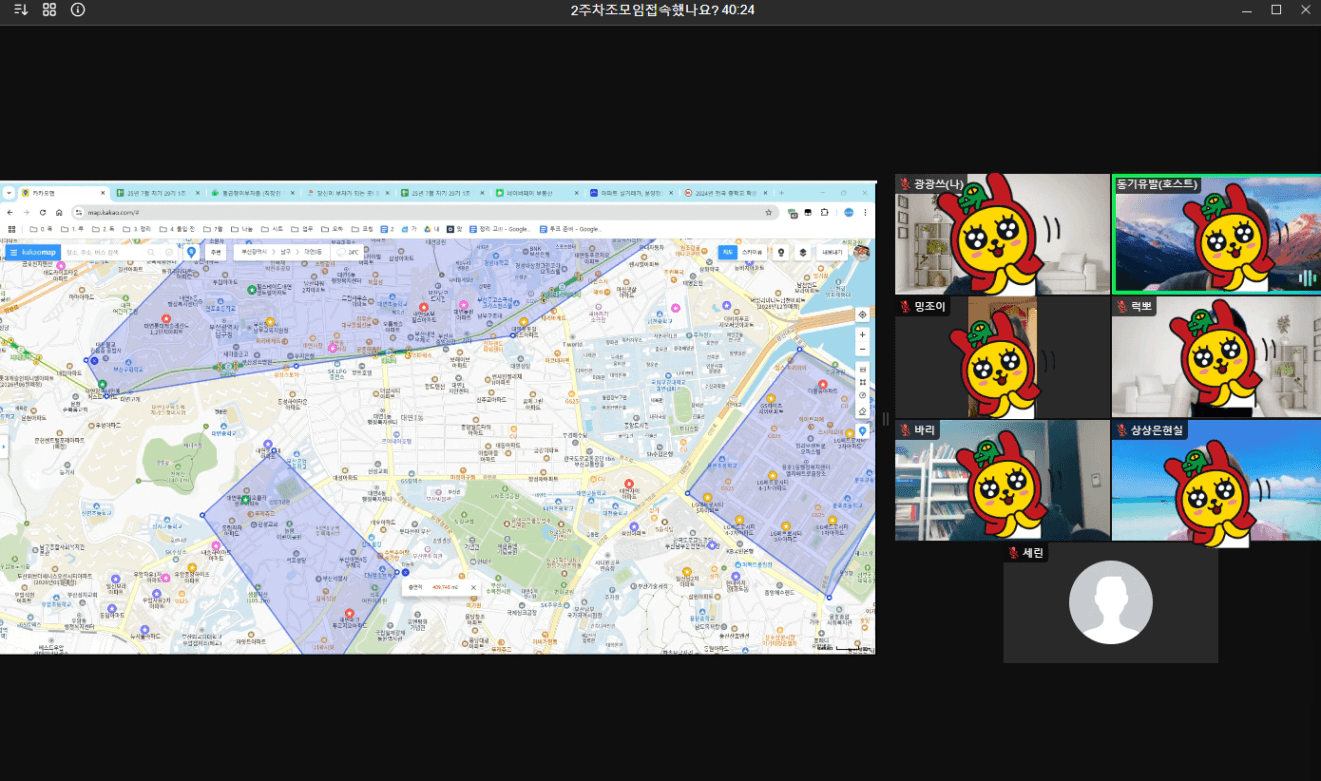Select the radius measurement tool
The width and height of the screenshot is (1321, 781).
point(862,395)
